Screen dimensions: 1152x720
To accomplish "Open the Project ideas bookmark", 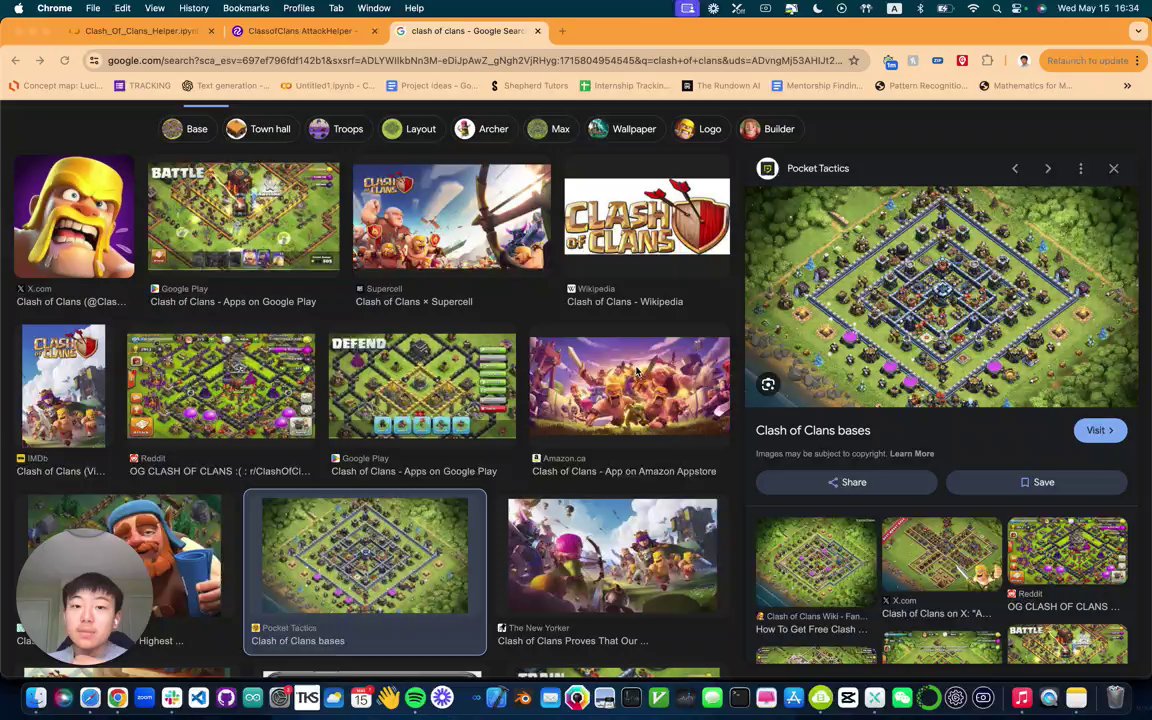I will (432, 86).
